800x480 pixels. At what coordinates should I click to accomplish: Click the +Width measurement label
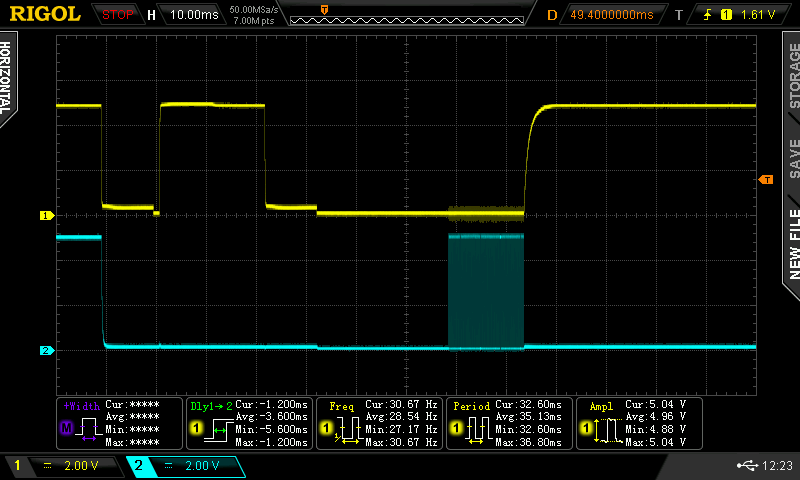click(81, 406)
